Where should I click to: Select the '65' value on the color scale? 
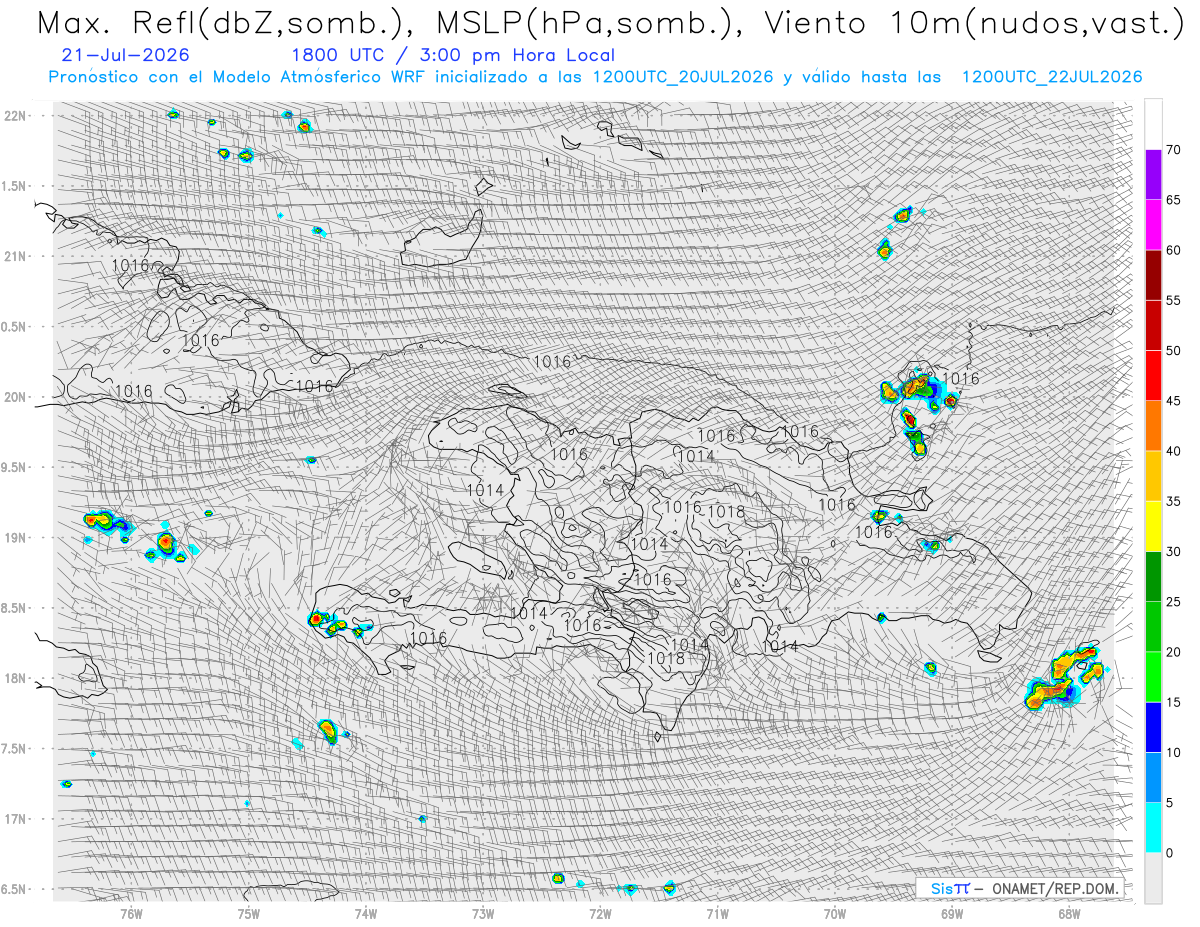coord(1173,200)
